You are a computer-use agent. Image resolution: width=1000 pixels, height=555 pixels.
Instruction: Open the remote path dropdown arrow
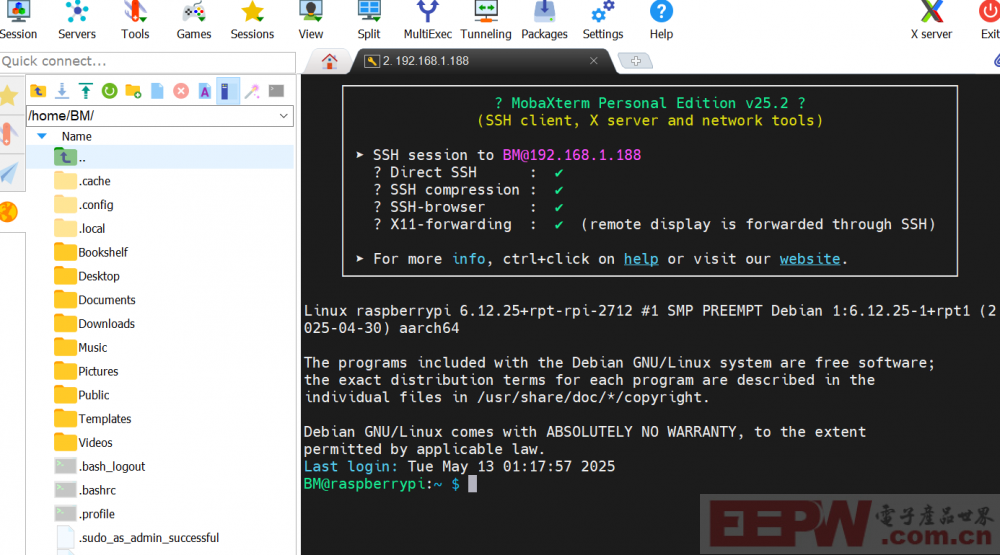point(284,116)
